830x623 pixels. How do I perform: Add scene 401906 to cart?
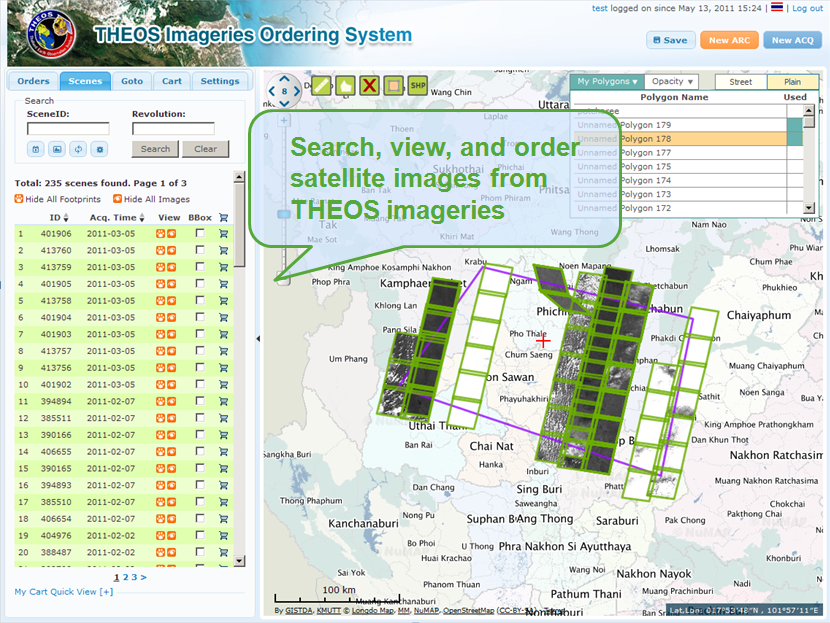click(x=223, y=233)
